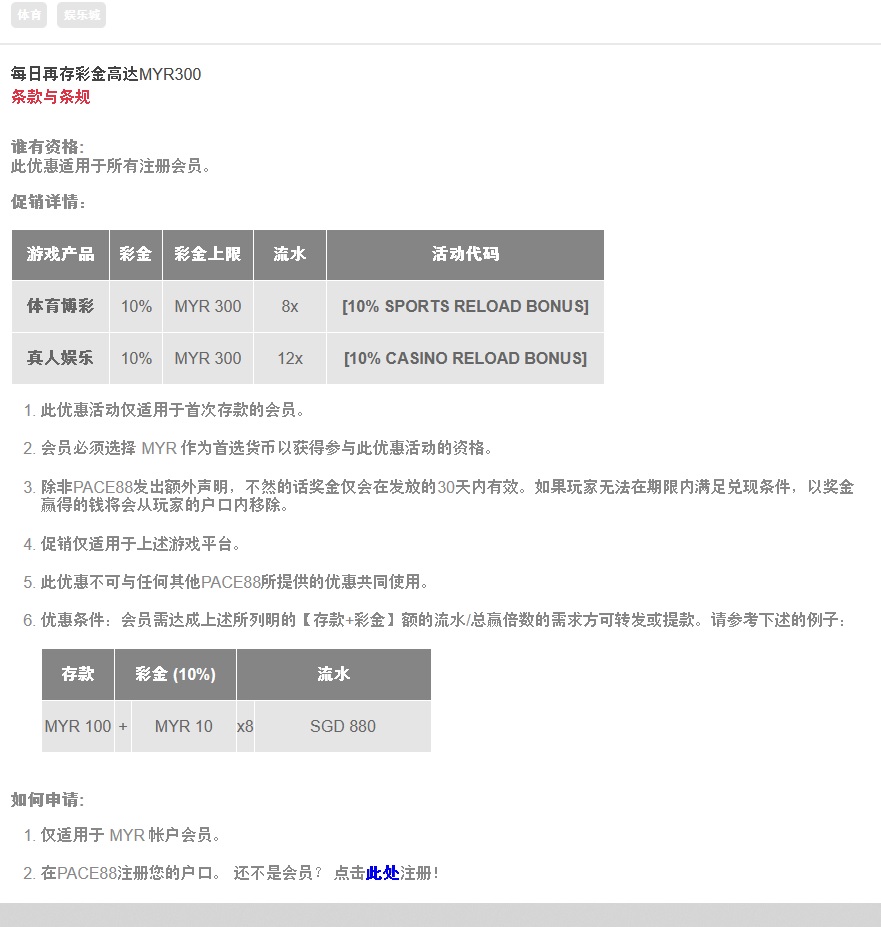Screen dimensions: 881x927
Task: Click the 8x turnover cell
Action: [x=290, y=307]
